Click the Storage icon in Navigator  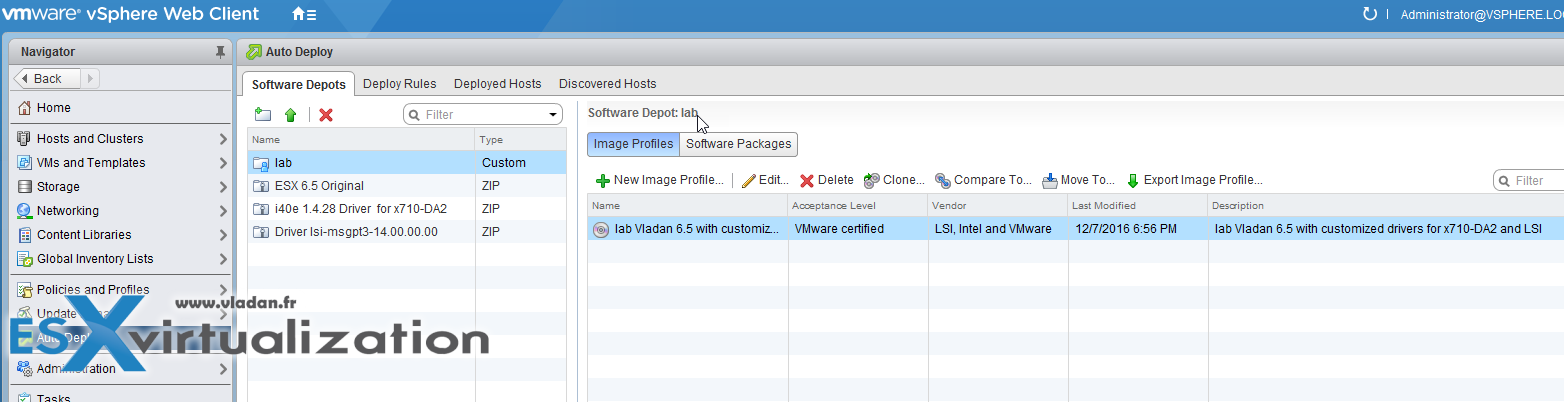25,187
